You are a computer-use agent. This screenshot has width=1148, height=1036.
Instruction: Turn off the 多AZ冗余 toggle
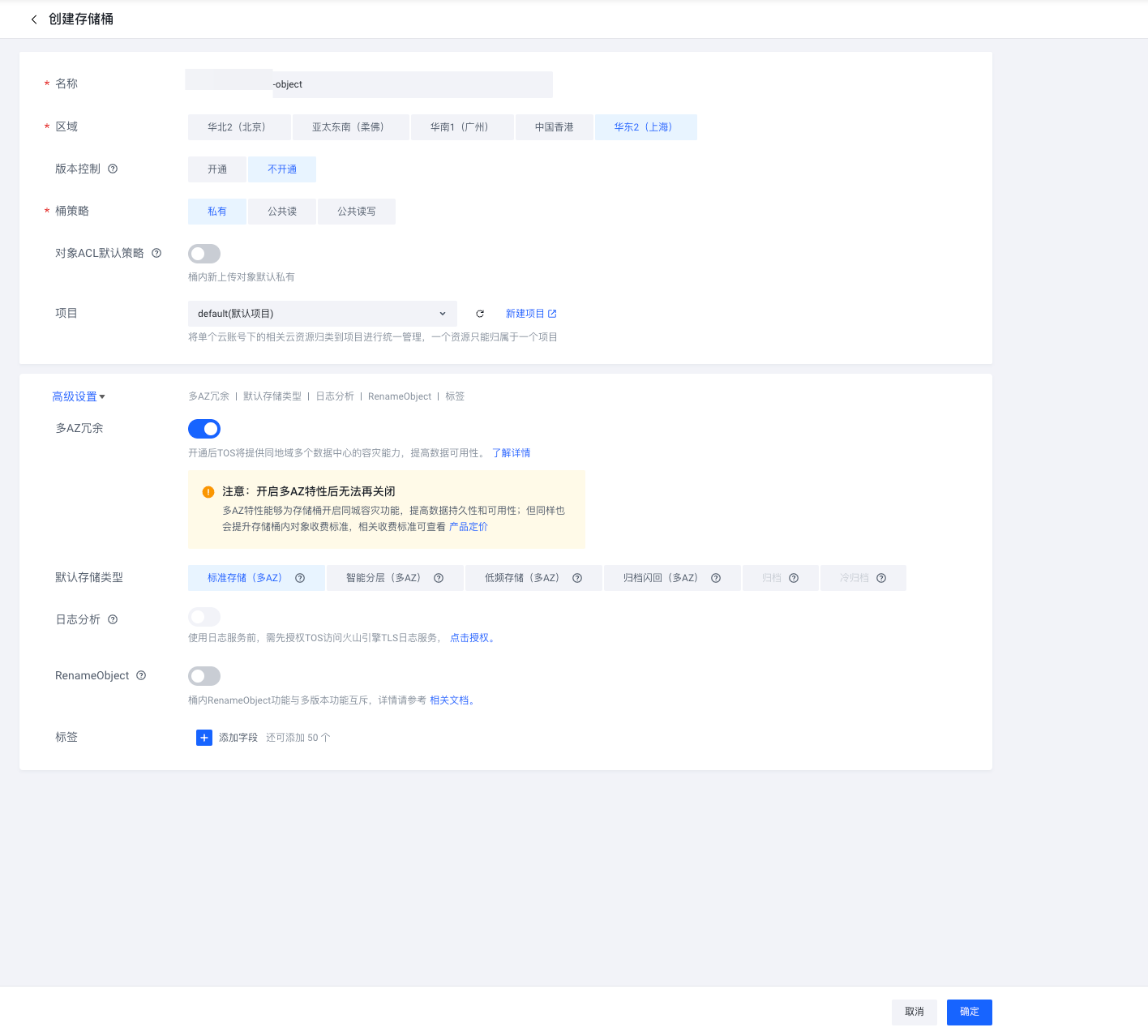(204, 429)
